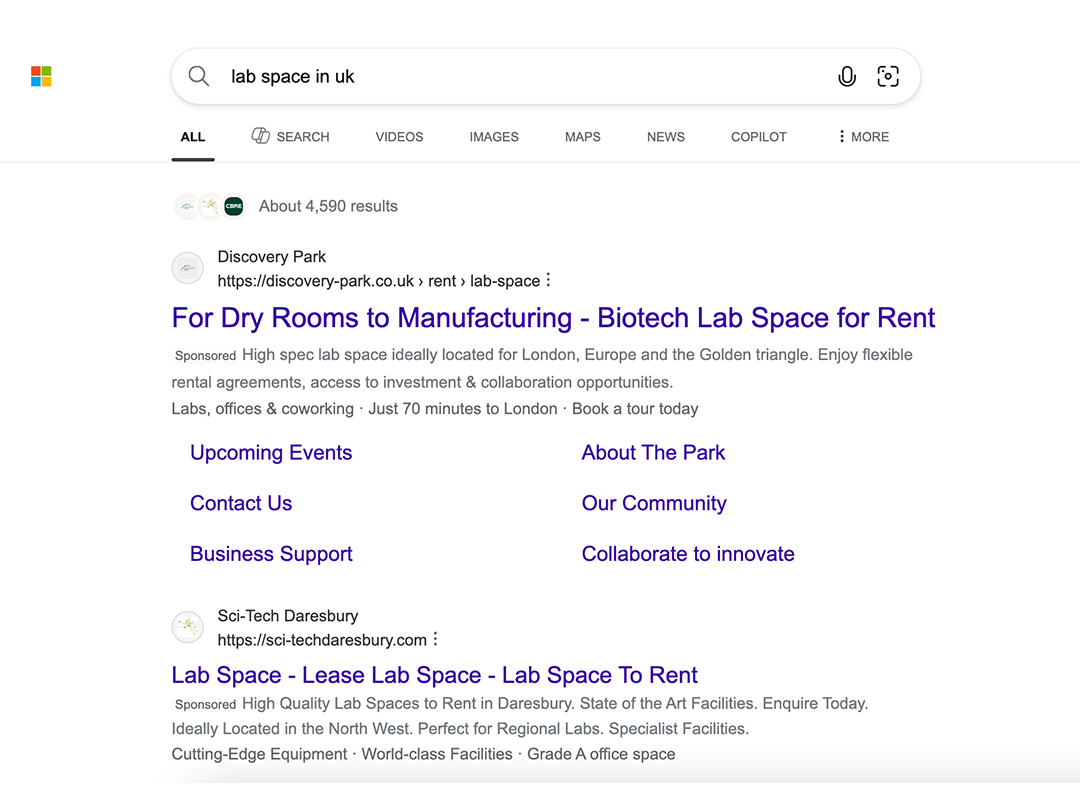Start voice search with microphone icon
The image size is (1080, 808).
846,77
